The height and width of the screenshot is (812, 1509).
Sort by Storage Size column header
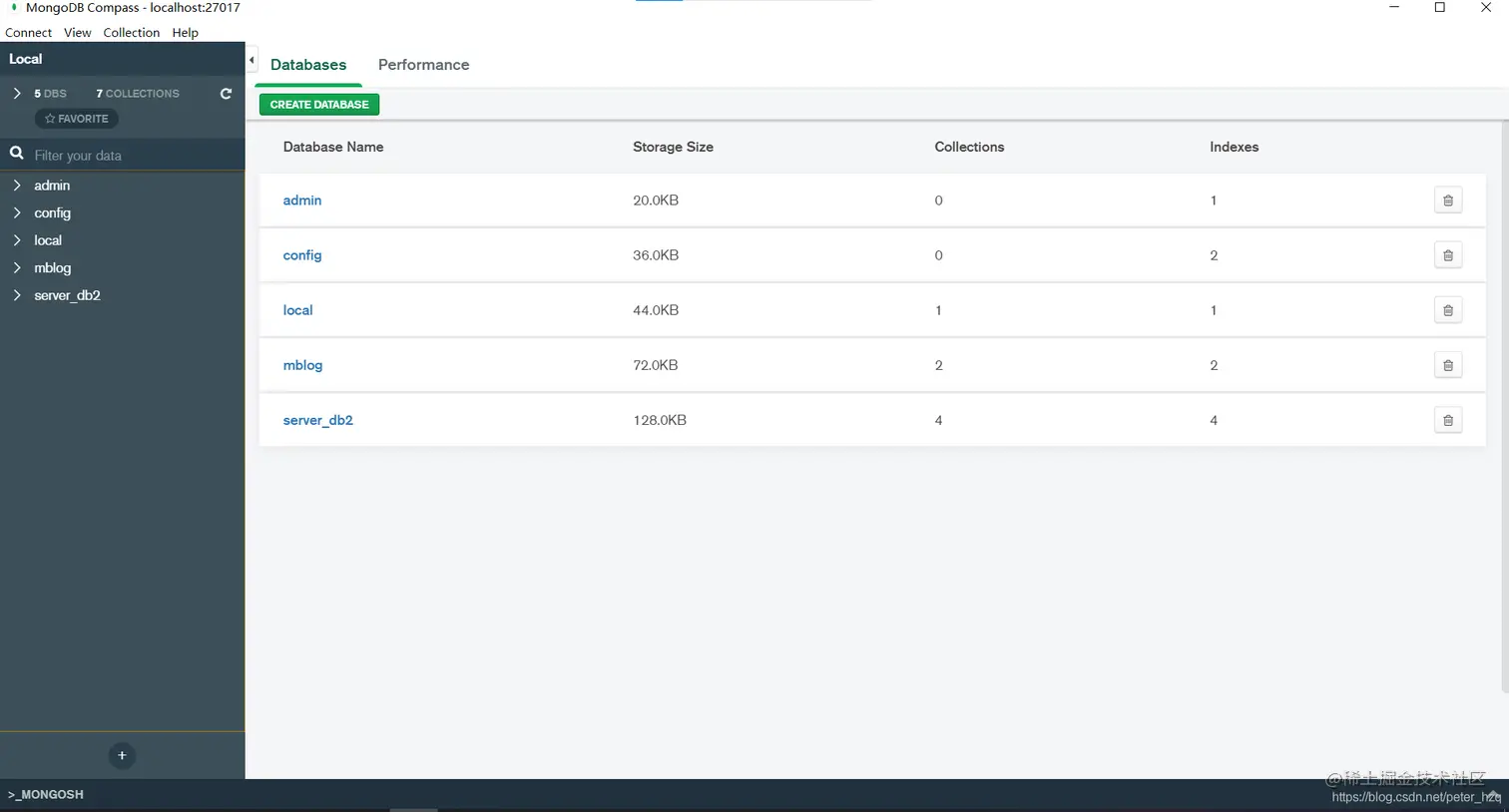click(673, 147)
